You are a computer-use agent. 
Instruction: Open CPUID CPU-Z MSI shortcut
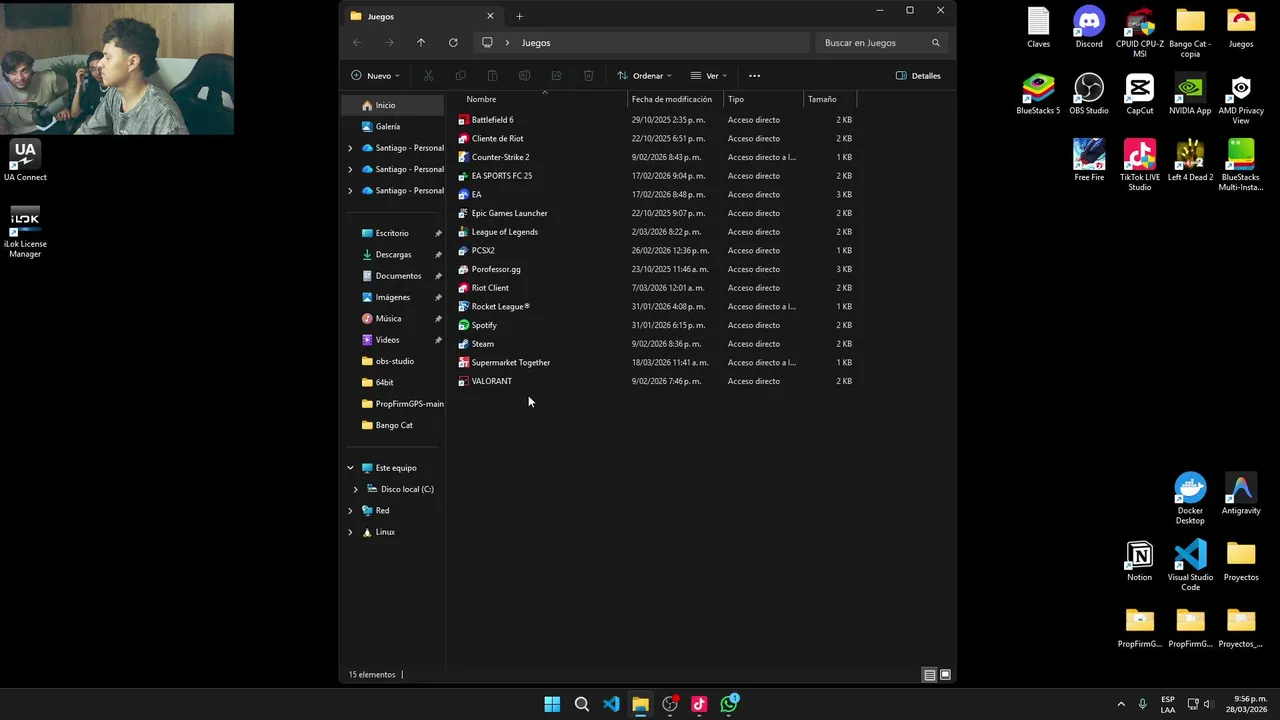1139,32
